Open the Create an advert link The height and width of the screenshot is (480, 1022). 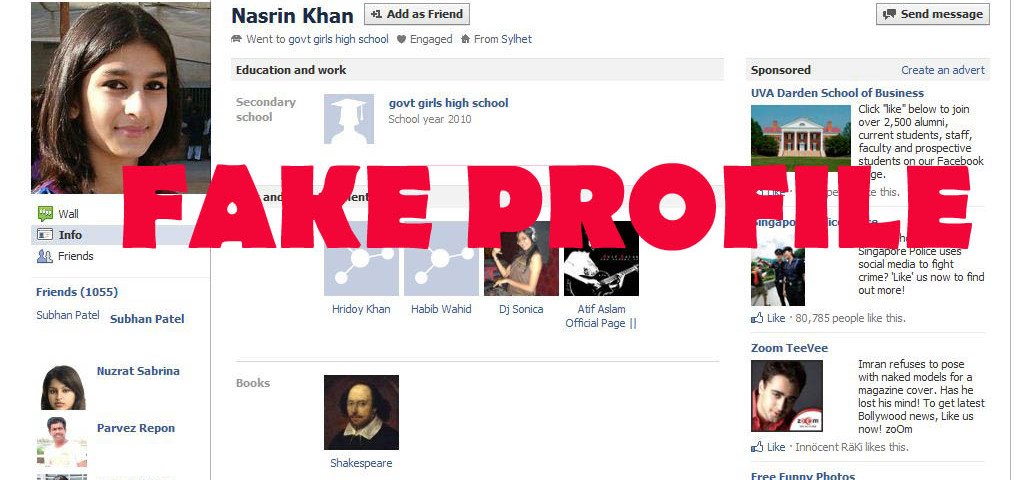tap(943, 70)
